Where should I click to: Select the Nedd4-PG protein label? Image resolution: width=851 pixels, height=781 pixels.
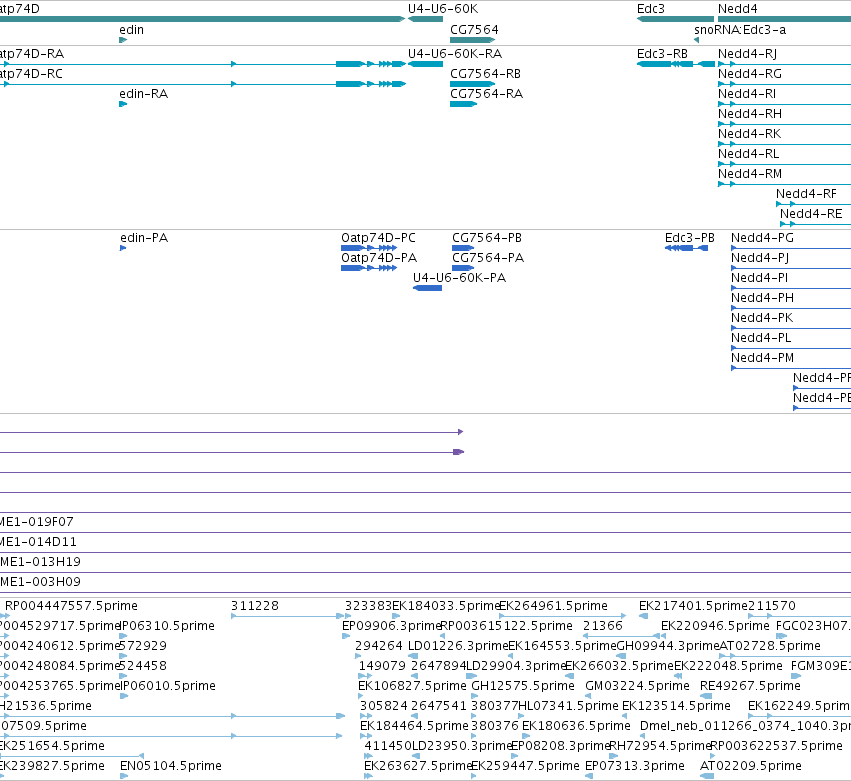tap(762, 238)
